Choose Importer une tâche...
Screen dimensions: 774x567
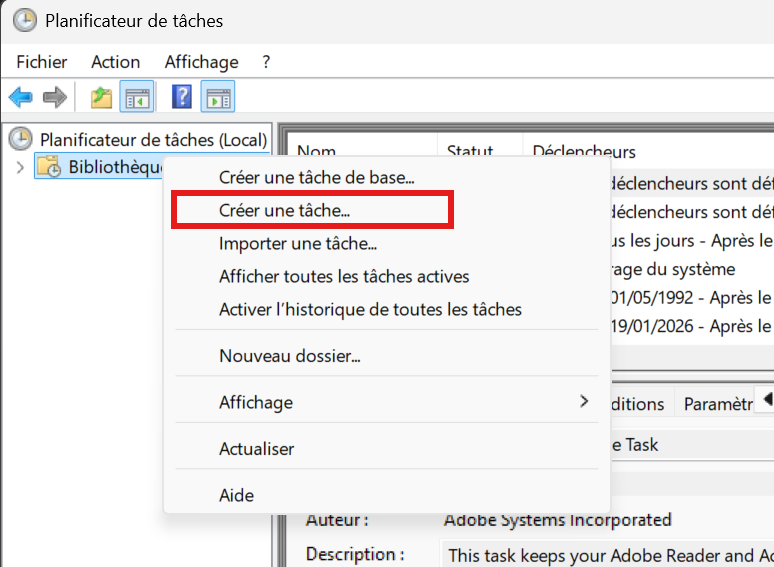tap(387, 243)
